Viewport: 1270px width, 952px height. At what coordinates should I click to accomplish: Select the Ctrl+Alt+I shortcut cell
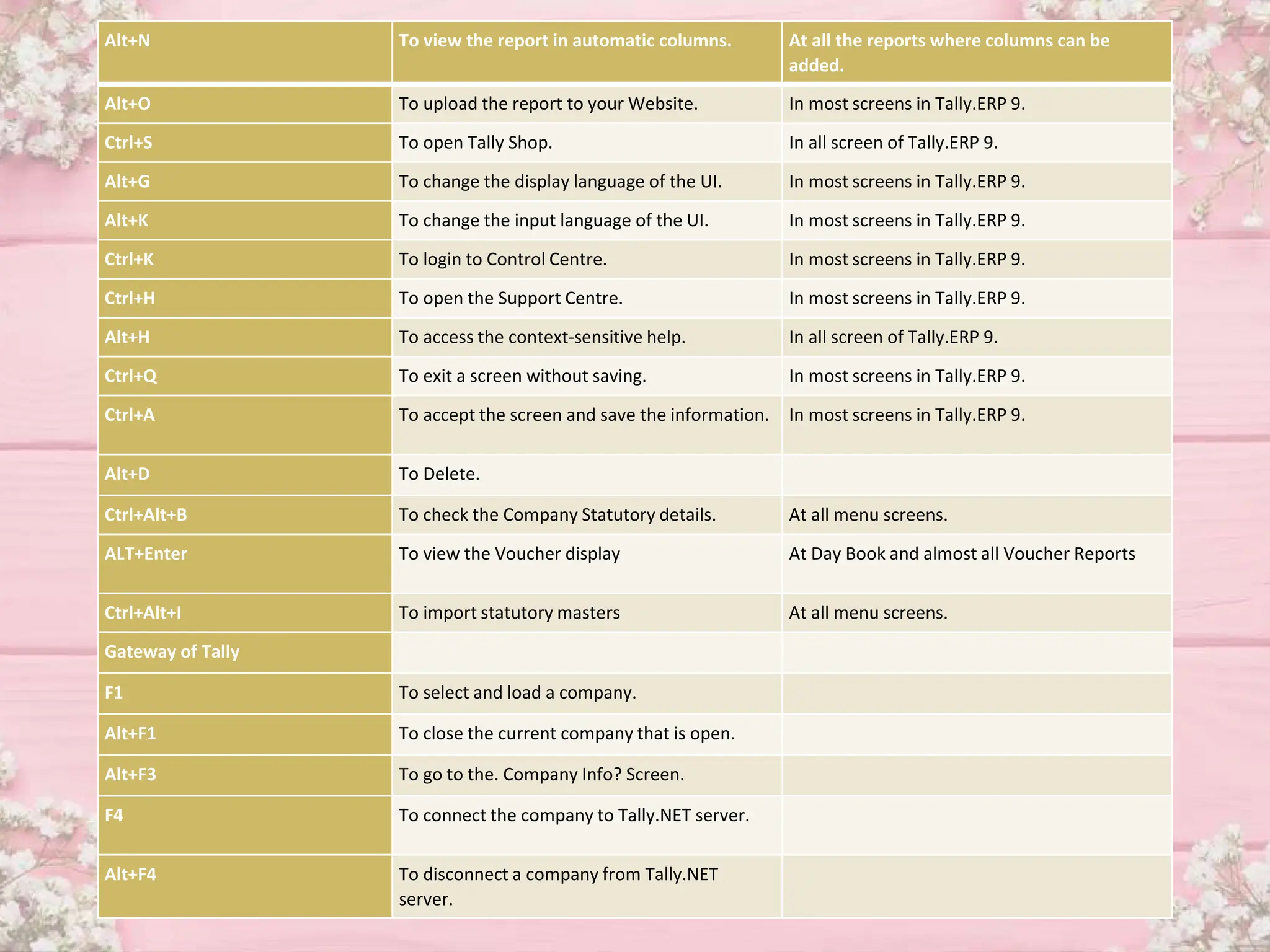[245, 614]
